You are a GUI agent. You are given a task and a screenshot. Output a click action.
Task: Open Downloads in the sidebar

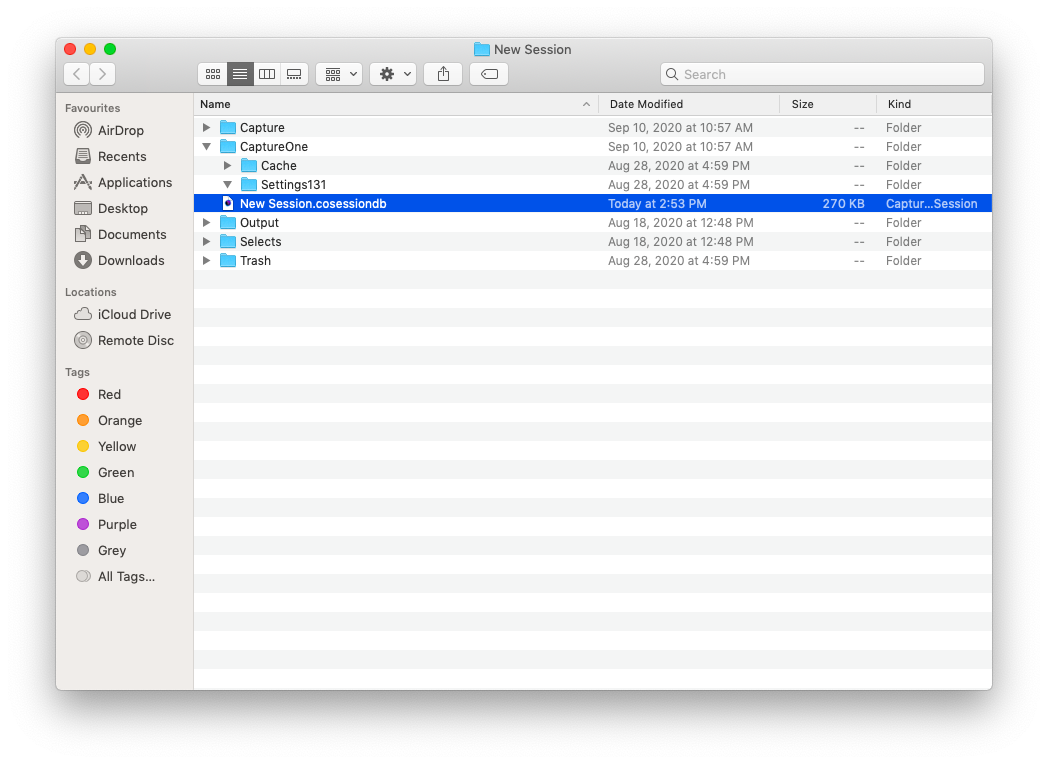click(119, 261)
